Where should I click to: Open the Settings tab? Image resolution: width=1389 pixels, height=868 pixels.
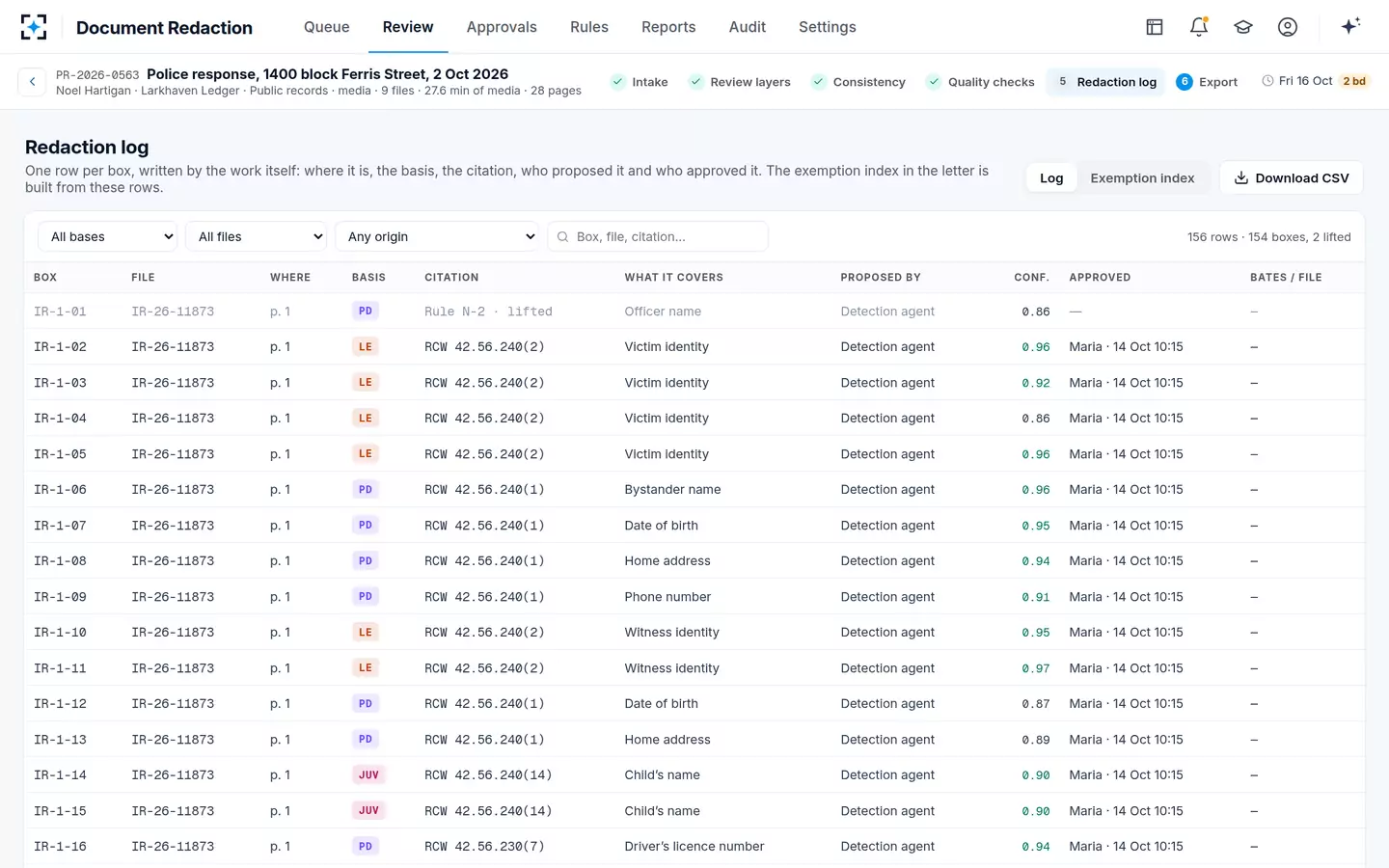coord(828,27)
